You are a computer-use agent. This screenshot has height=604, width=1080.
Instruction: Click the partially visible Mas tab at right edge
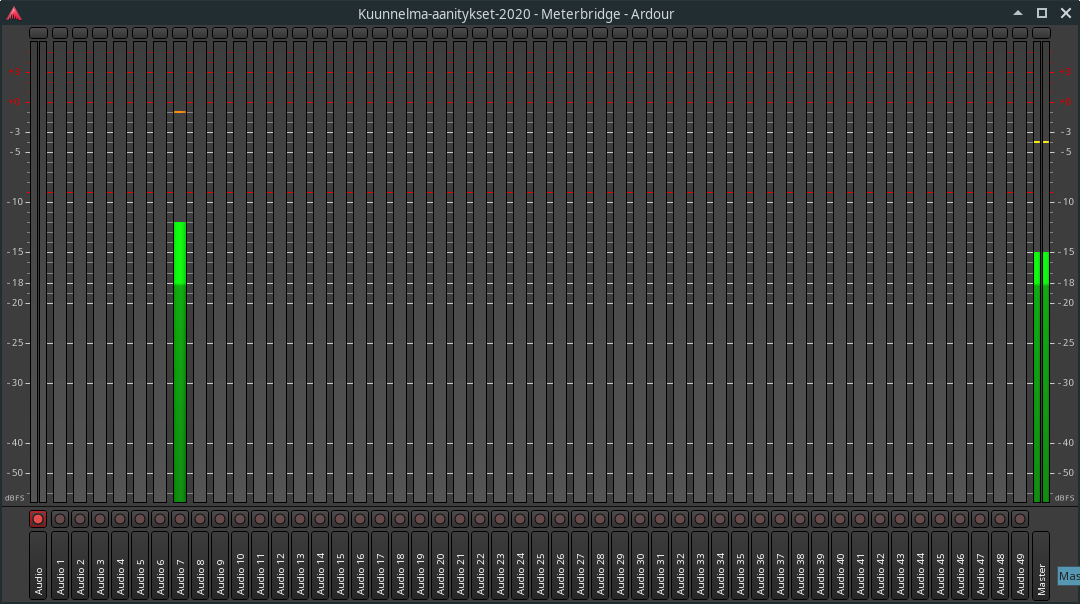click(x=1068, y=576)
